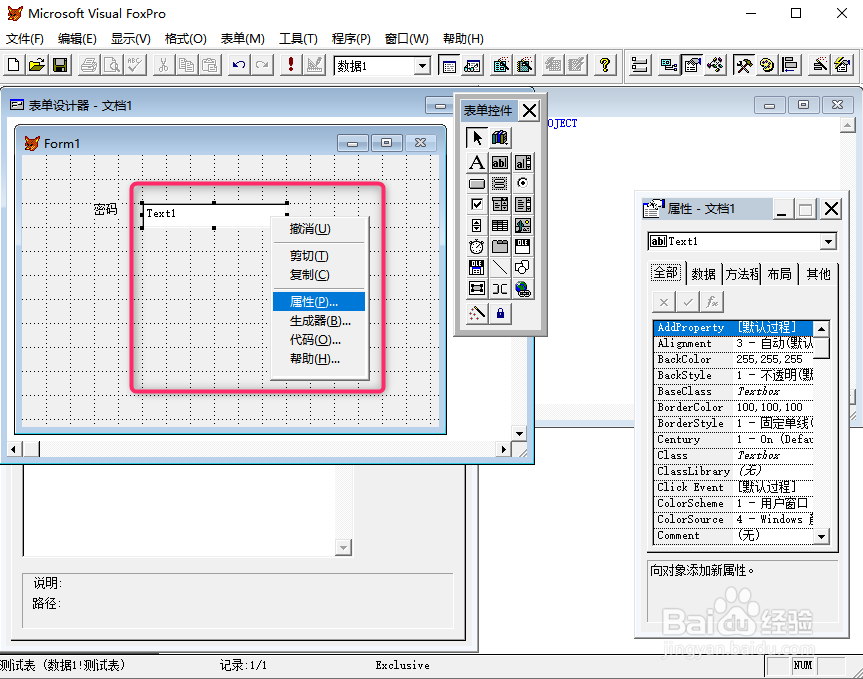Save the form with the floppy icon

coord(59,65)
